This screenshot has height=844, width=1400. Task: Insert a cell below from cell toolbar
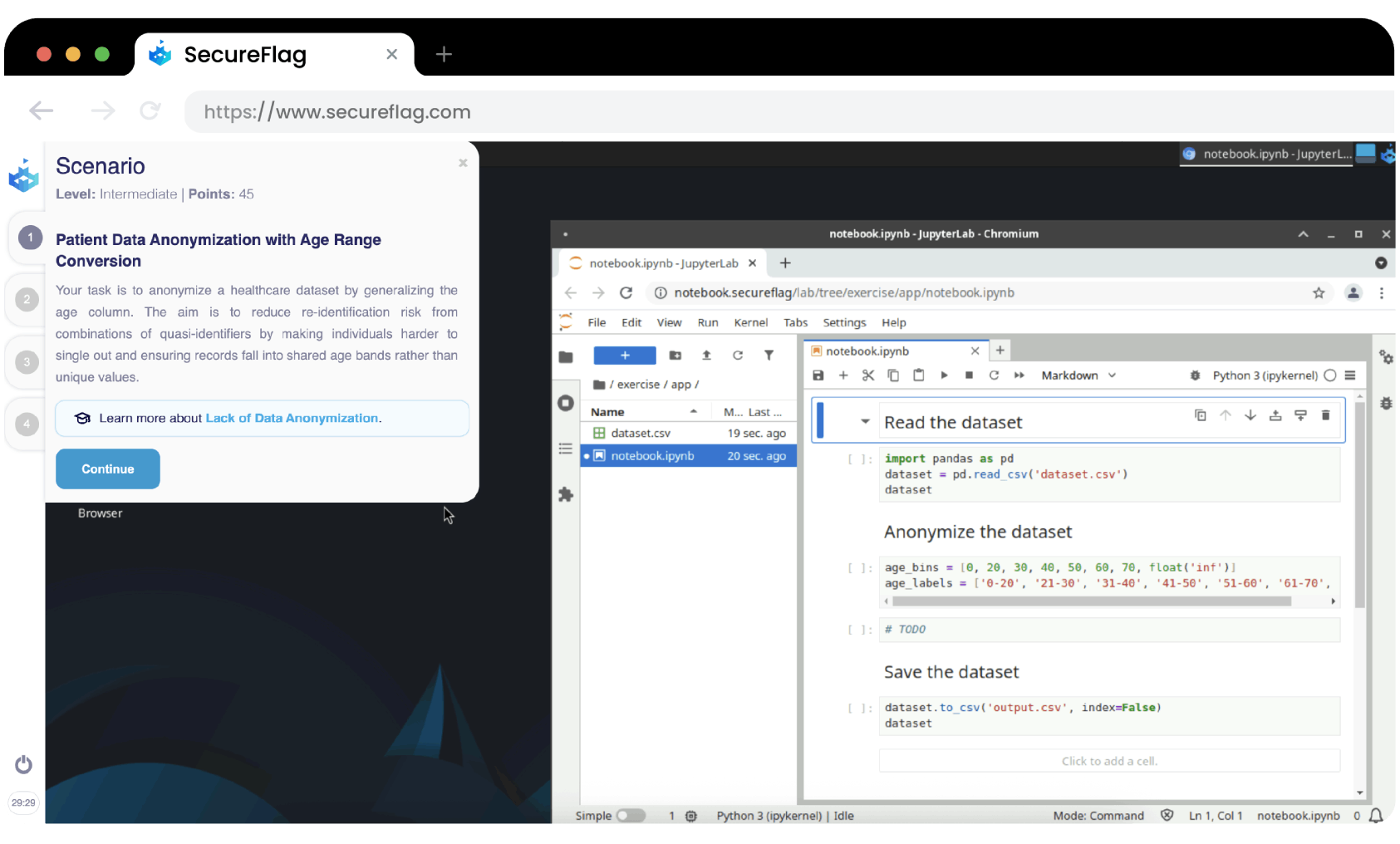(1301, 415)
